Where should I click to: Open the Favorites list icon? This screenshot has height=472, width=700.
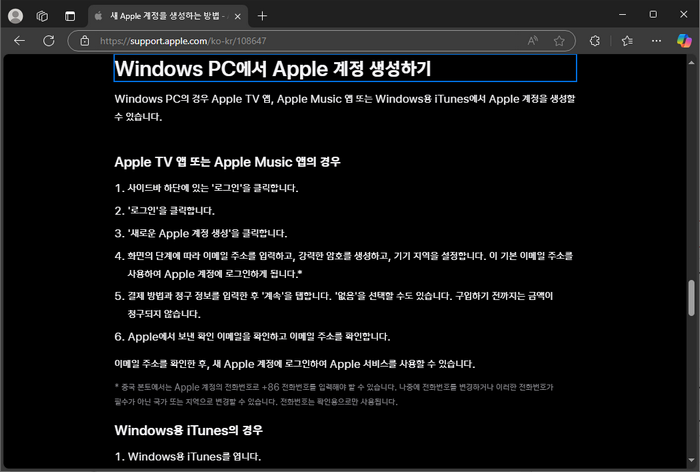click(x=627, y=41)
